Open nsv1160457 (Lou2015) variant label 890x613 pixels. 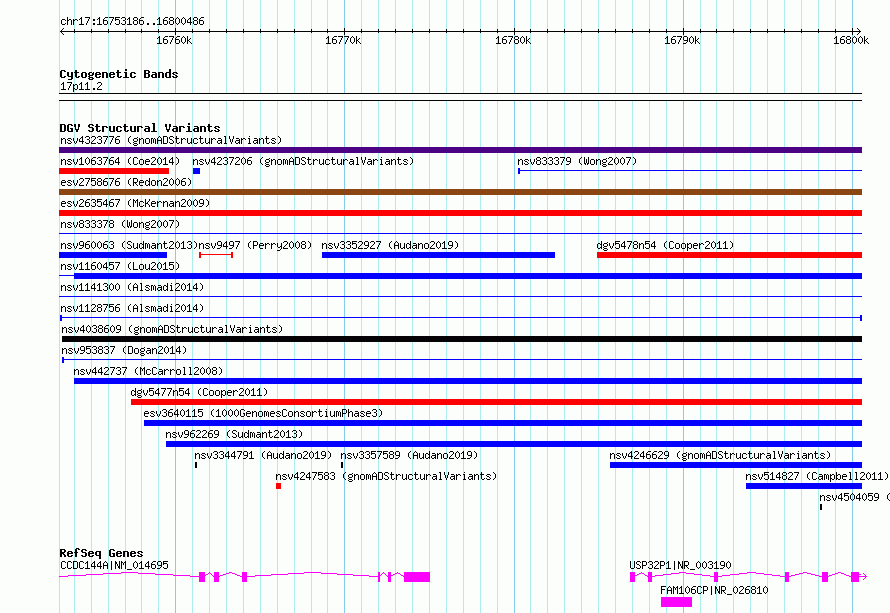click(120, 266)
